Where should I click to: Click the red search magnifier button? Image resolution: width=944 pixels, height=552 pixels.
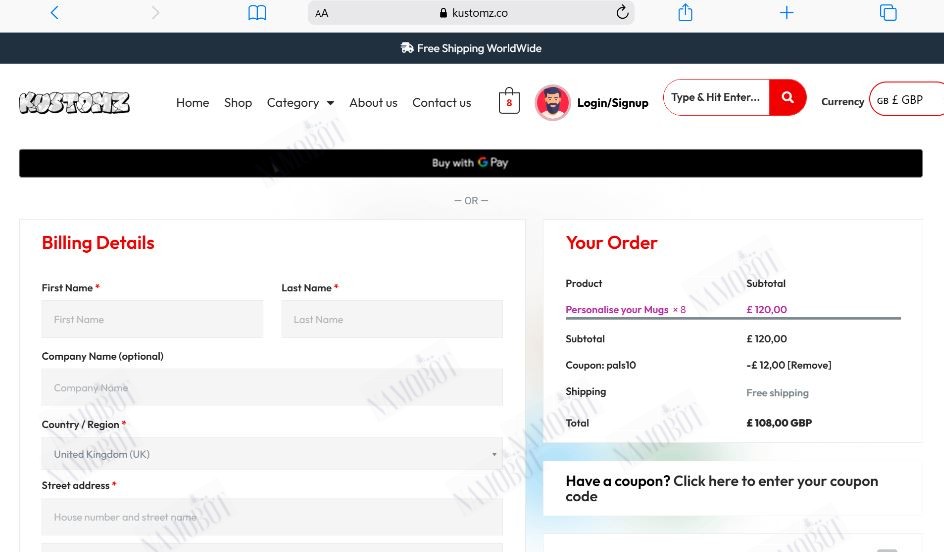[787, 97]
